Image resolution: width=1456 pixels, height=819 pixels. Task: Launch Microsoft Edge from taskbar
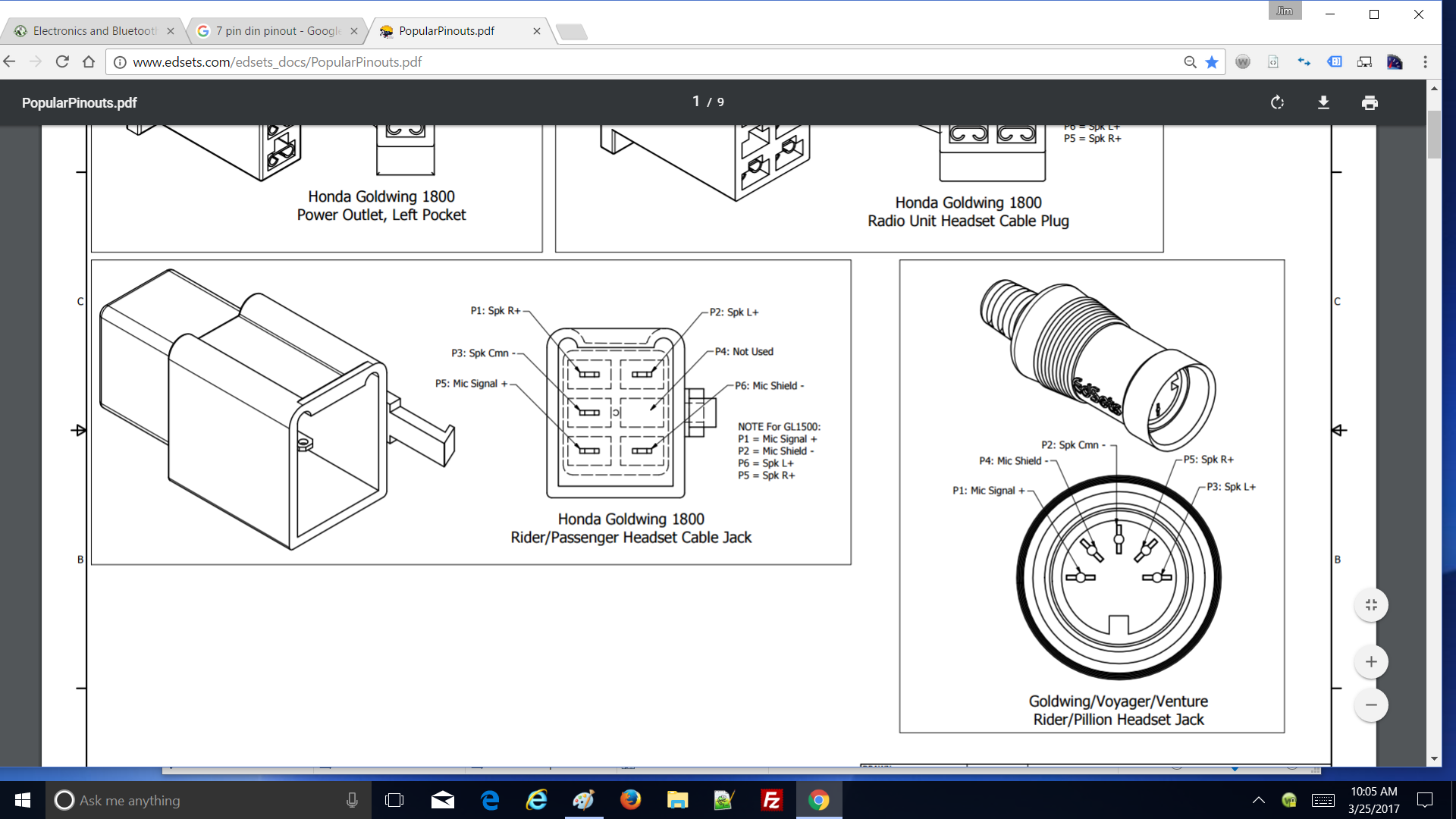click(490, 800)
